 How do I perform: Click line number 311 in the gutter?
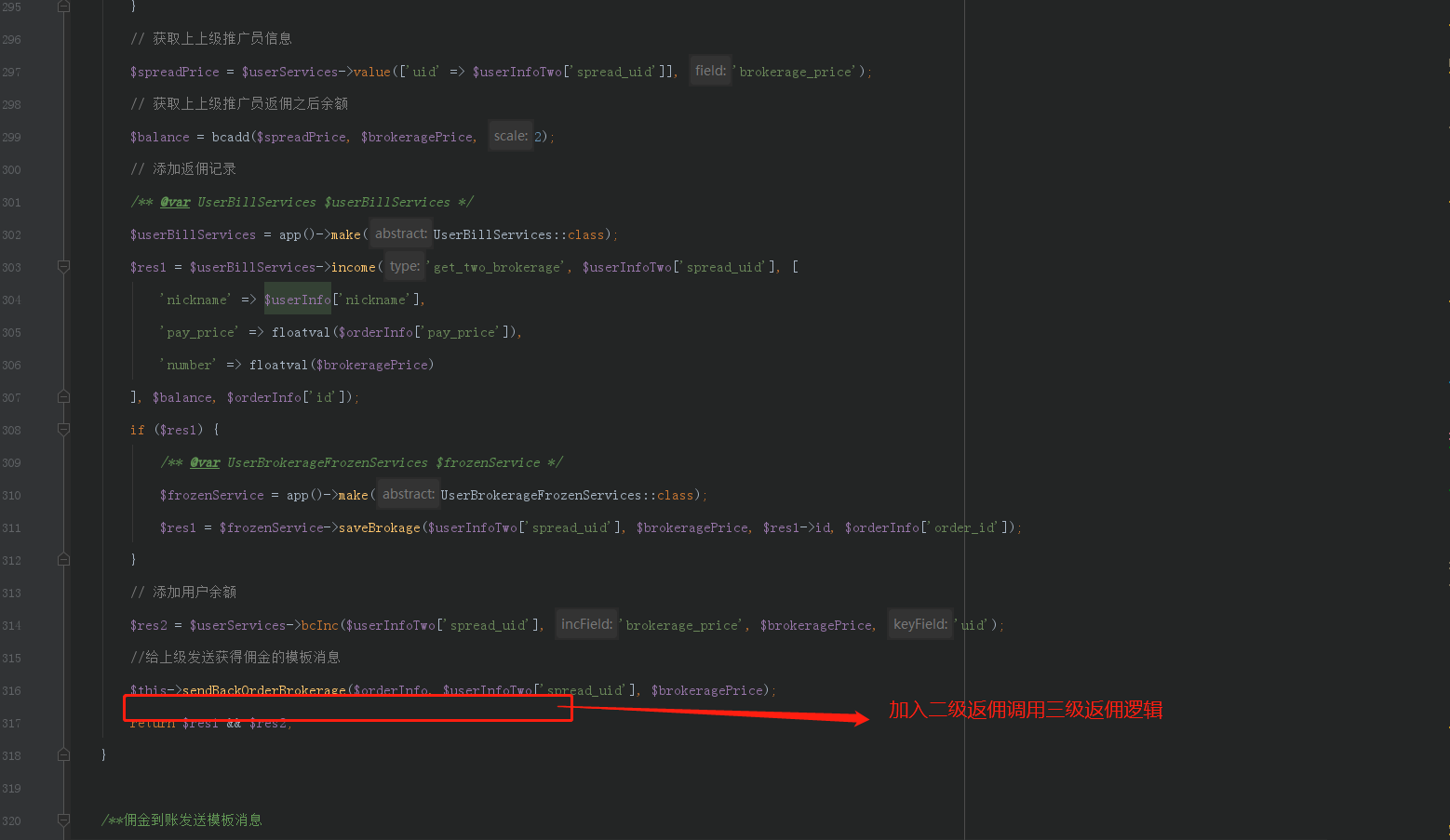[11, 527]
